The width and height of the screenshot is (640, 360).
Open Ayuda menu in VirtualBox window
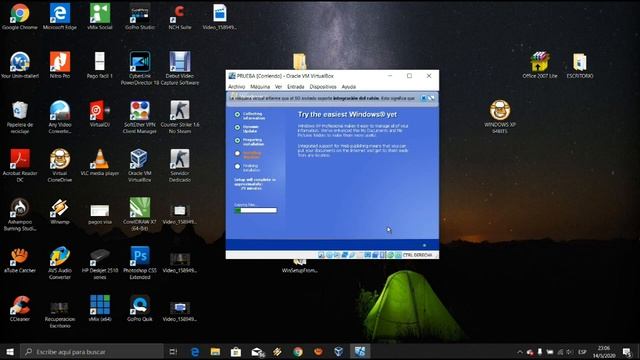coord(349,87)
